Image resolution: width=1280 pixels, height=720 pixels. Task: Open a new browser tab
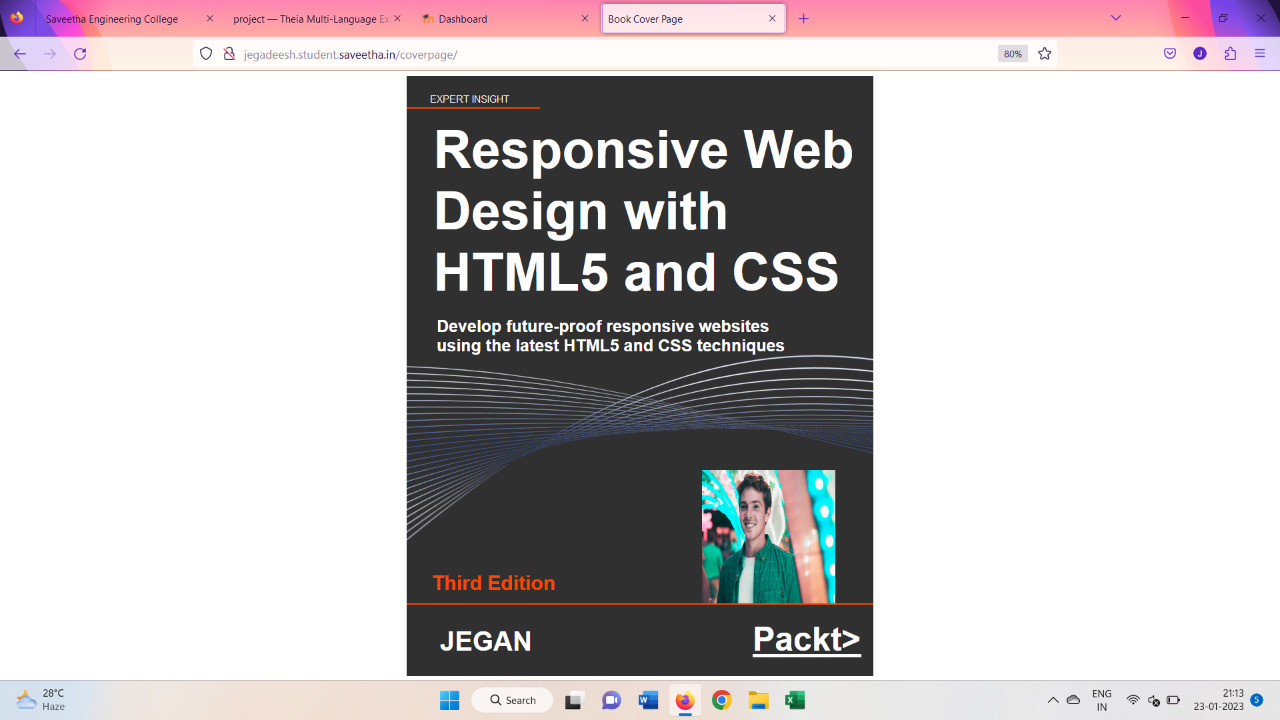[804, 19]
